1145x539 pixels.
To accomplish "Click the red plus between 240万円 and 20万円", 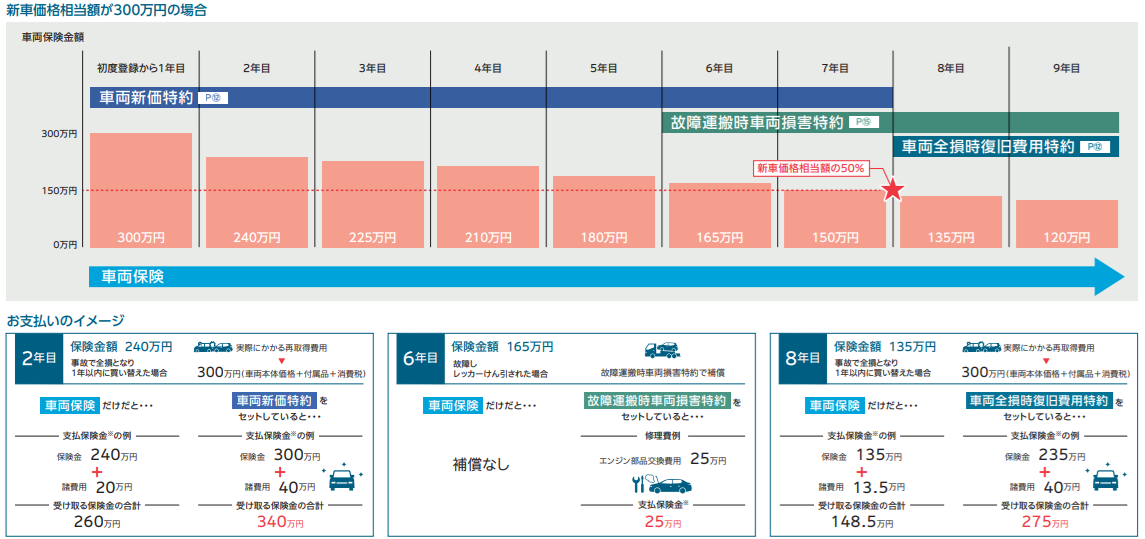I will pos(97,471).
